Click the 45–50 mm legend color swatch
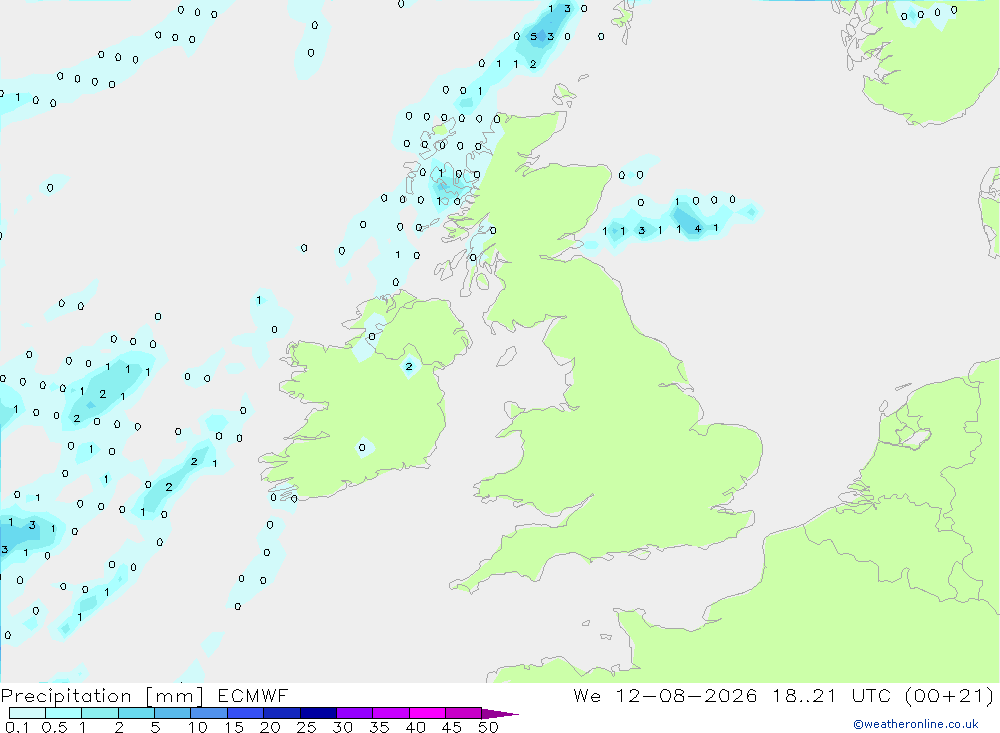The height and width of the screenshot is (733, 1000). click(463, 713)
